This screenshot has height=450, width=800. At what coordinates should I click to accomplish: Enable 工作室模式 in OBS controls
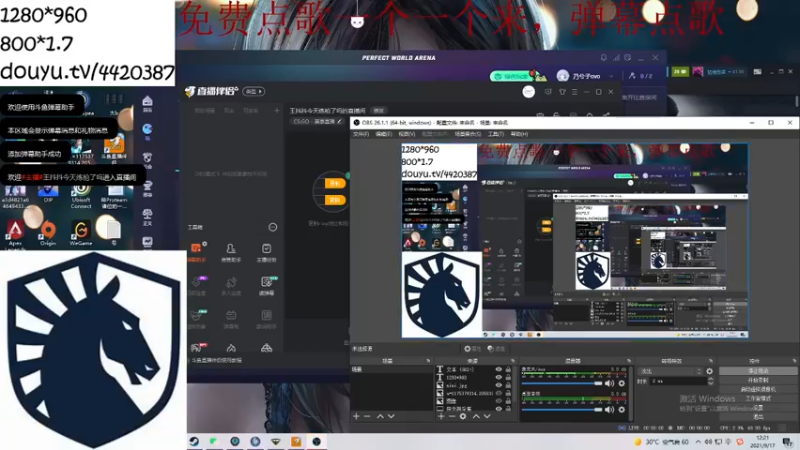tap(758, 398)
